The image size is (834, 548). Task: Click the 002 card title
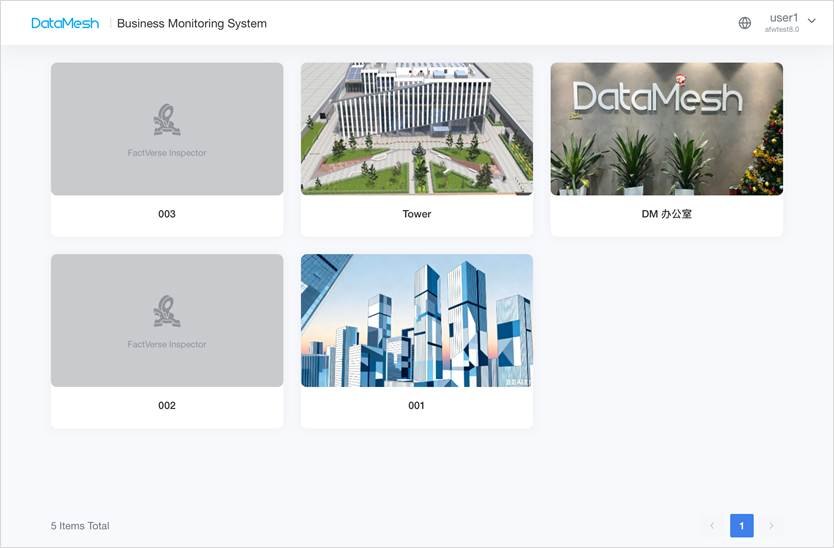(x=167, y=406)
